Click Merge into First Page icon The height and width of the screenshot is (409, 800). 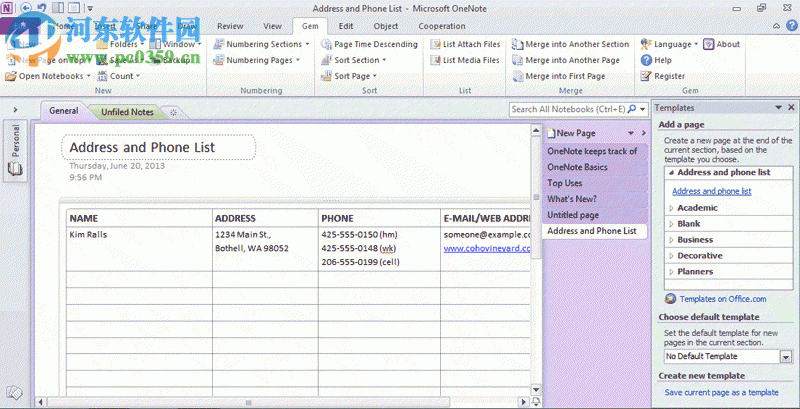coord(517,76)
